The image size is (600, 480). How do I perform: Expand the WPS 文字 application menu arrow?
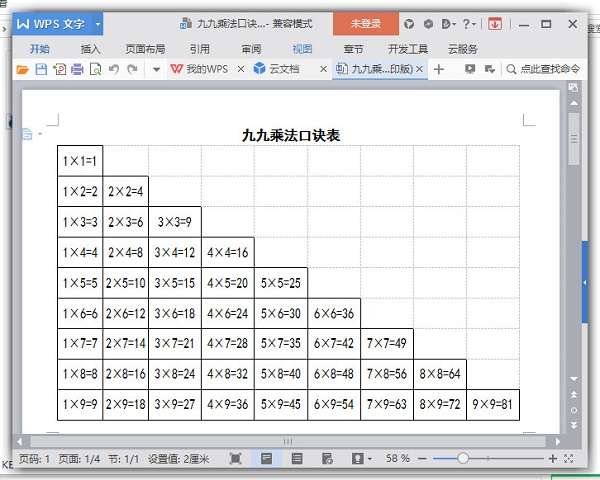[x=98, y=24]
